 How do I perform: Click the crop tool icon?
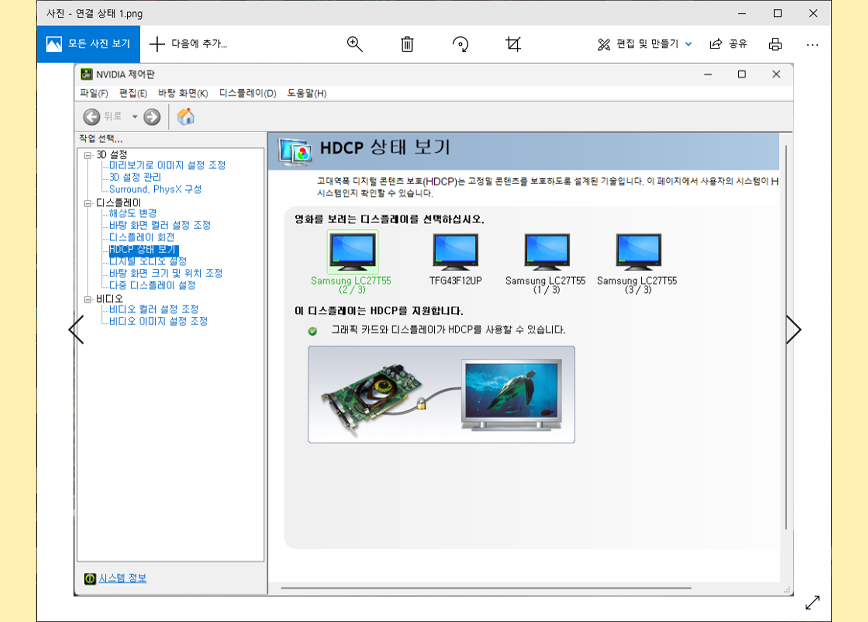click(513, 44)
